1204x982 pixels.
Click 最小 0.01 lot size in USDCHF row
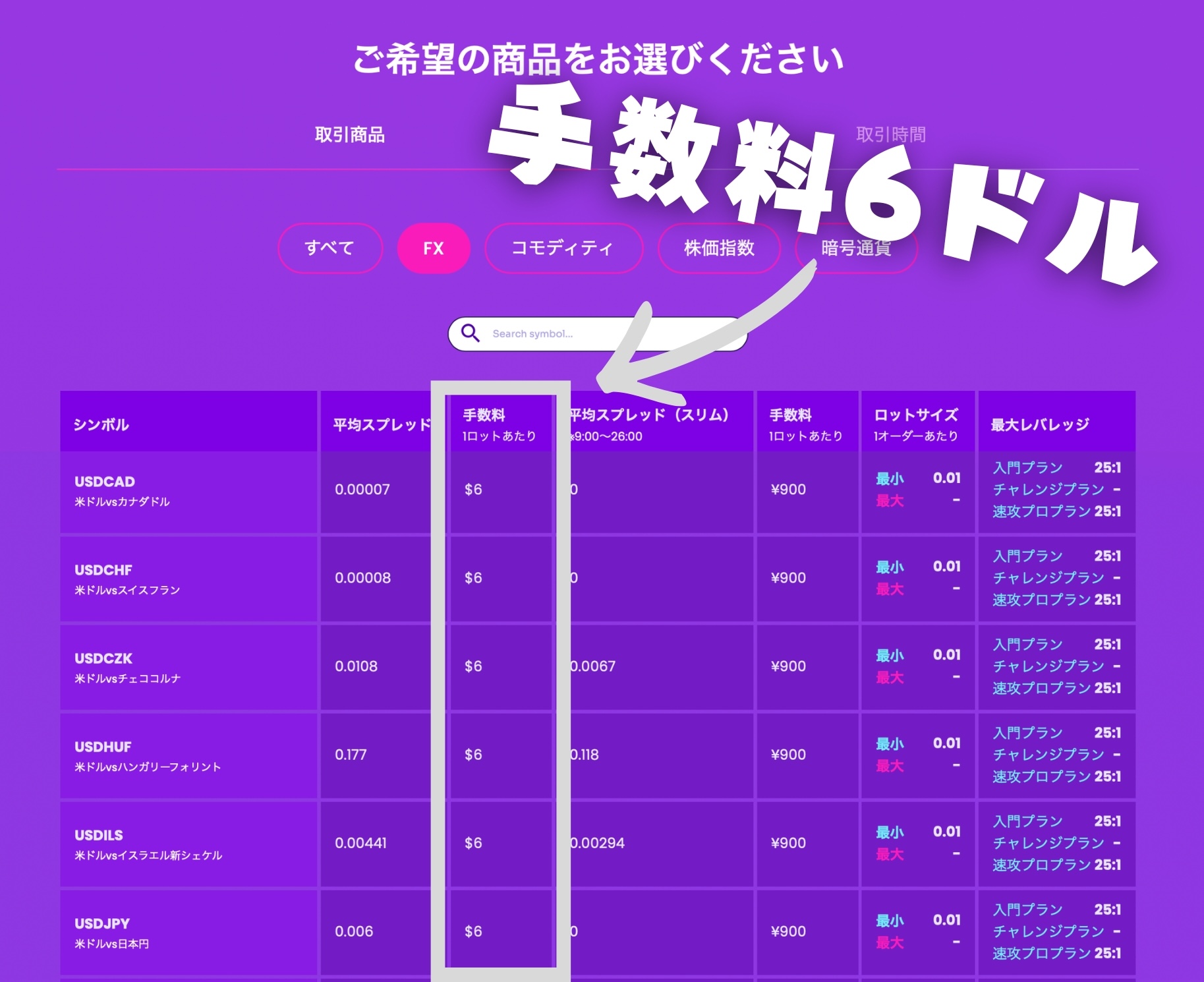pos(918,567)
